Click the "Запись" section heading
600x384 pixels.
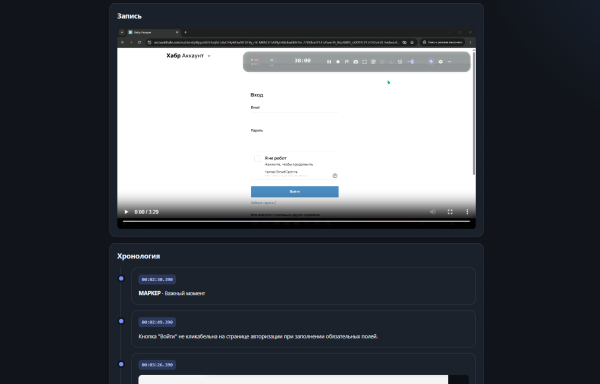[x=129, y=16]
